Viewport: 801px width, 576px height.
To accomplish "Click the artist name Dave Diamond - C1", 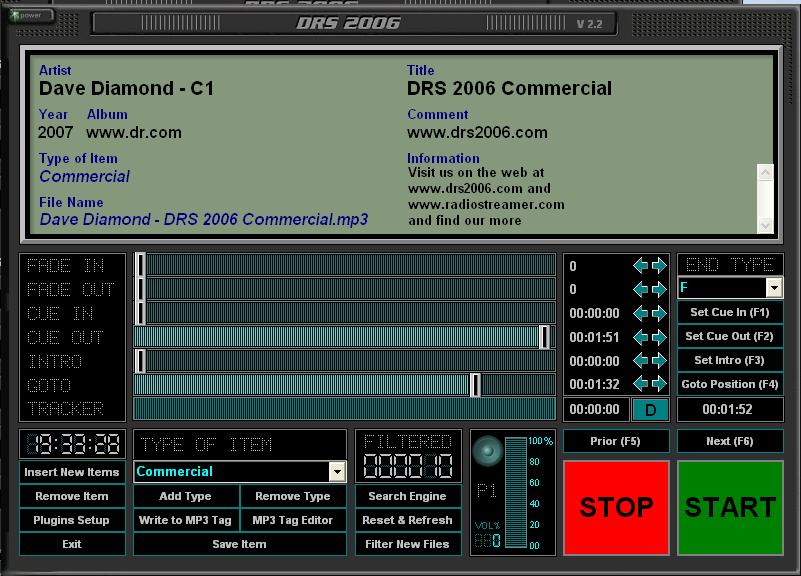I will coord(127,88).
